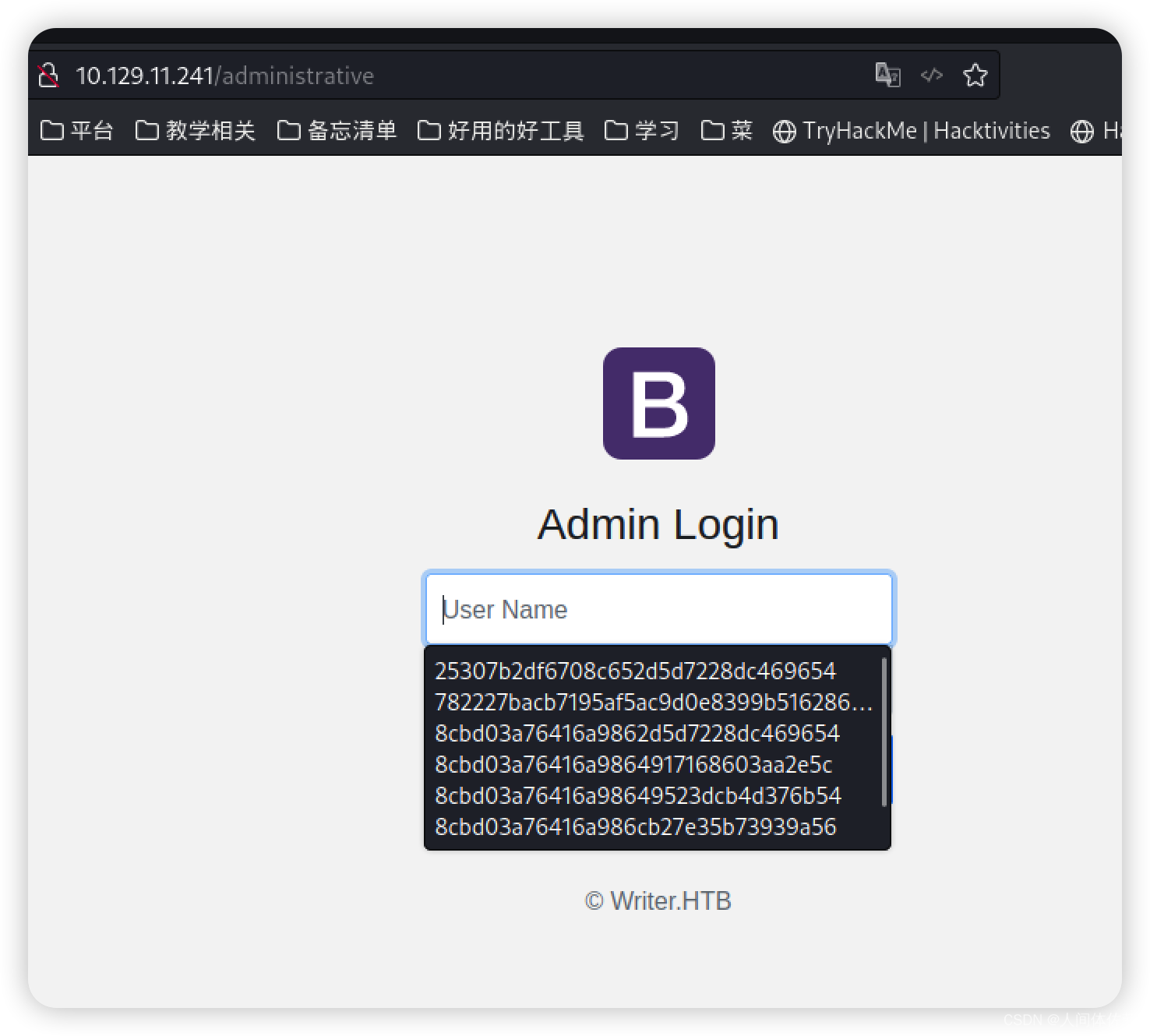Open the 平台 bookmark folder
Image resolution: width=1150 pixels, height=1036 pixels.
pyautogui.click(x=76, y=130)
